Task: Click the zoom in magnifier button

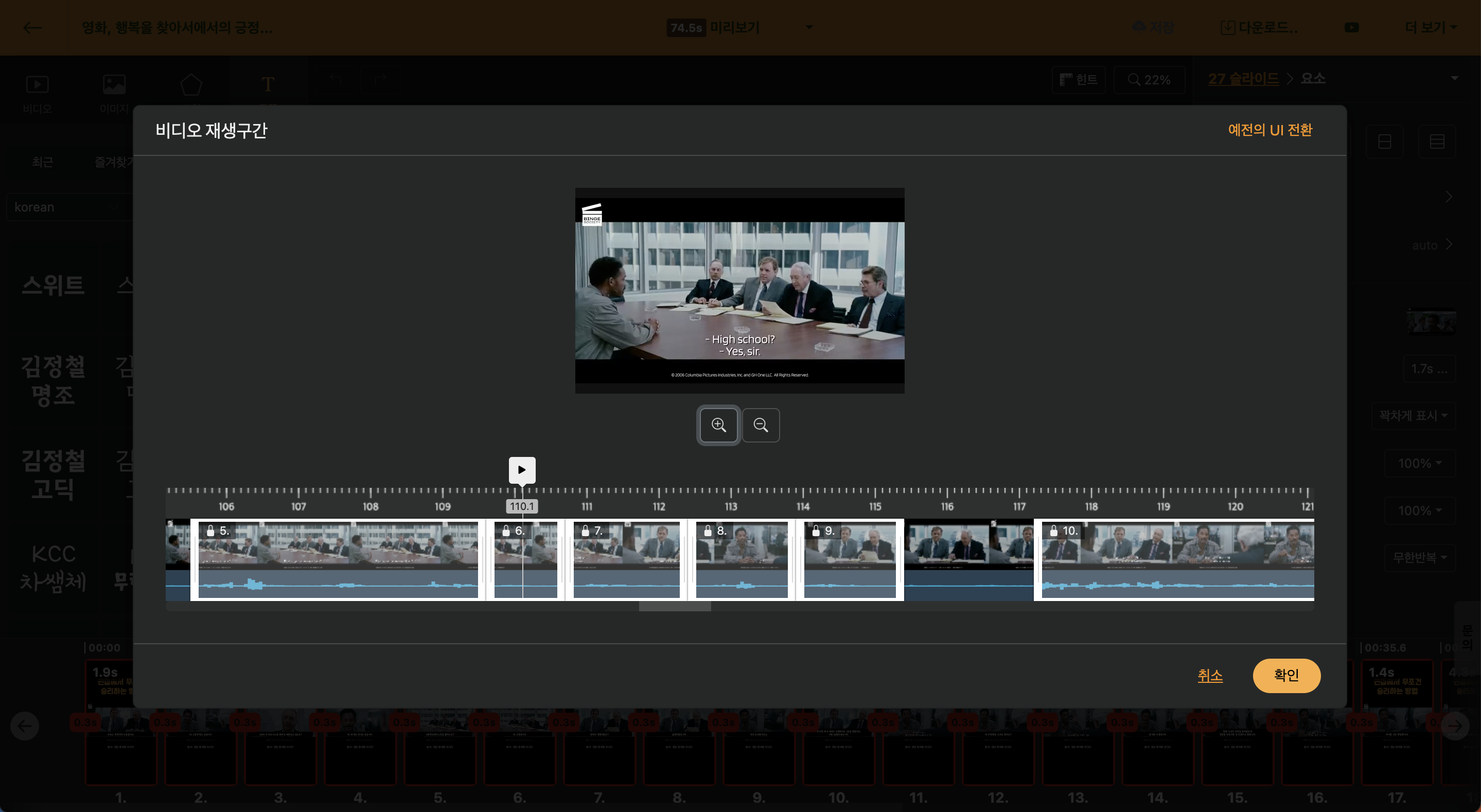Action: click(718, 425)
